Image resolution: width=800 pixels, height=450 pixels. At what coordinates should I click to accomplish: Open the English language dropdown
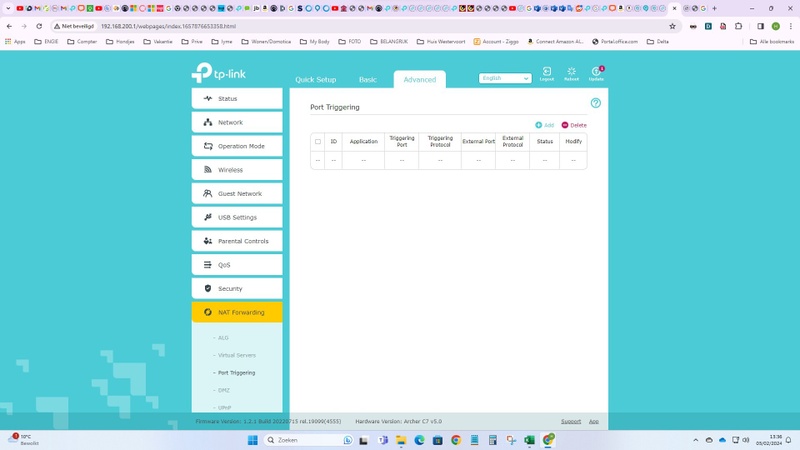[505, 78]
